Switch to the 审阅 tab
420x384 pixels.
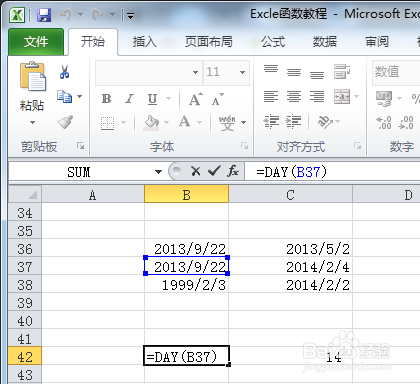377,42
